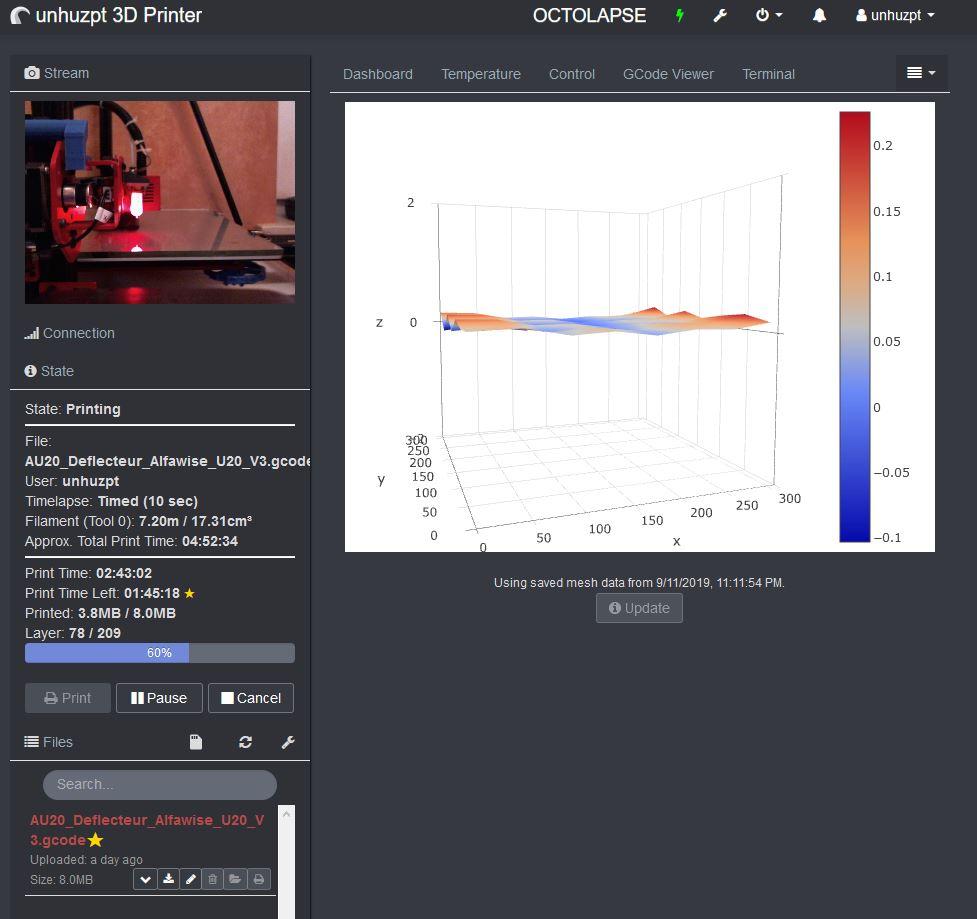Screen dimensions: 977x919
Task: Open file list options with the Files wrench icon
Action: (288, 742)
